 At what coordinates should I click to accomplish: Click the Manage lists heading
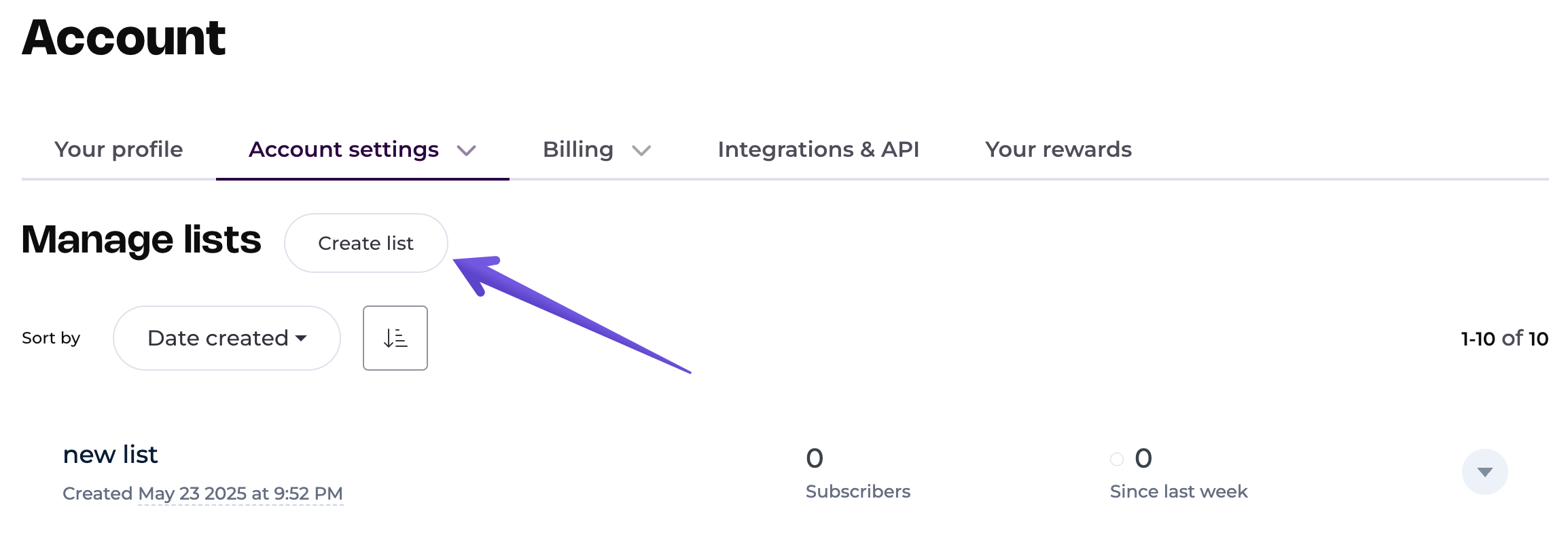[141, 240]
